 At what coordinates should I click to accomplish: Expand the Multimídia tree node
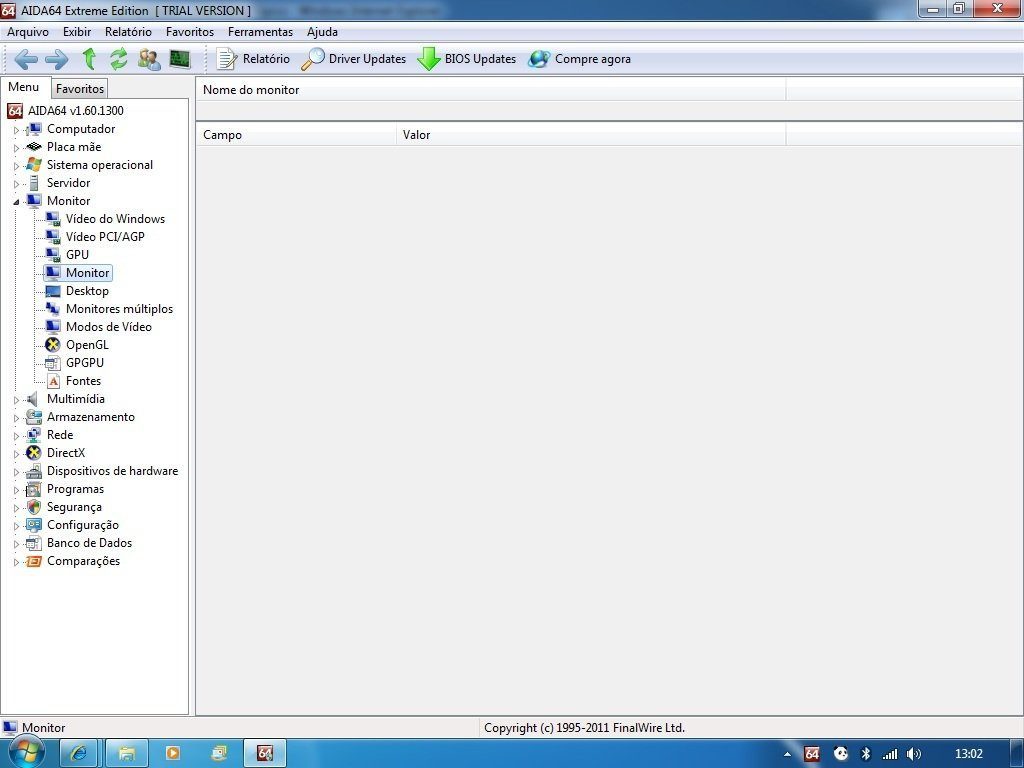(x=16, y=400)
